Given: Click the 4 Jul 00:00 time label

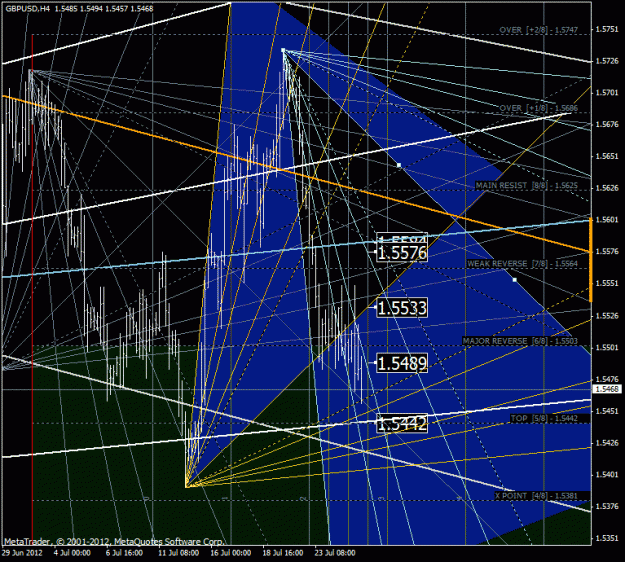Looking at the screenshot, I should tap(72, 553).
